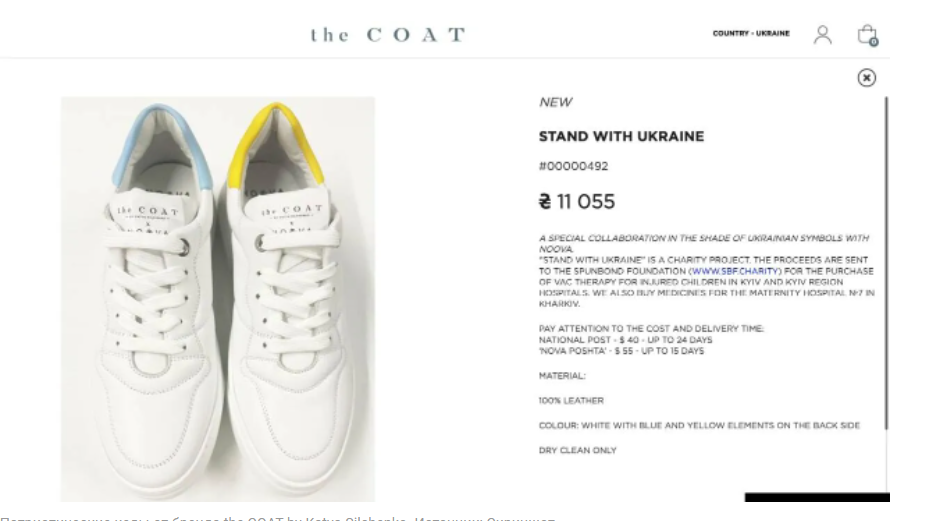Close the product details panel

[x=867, y=78]
